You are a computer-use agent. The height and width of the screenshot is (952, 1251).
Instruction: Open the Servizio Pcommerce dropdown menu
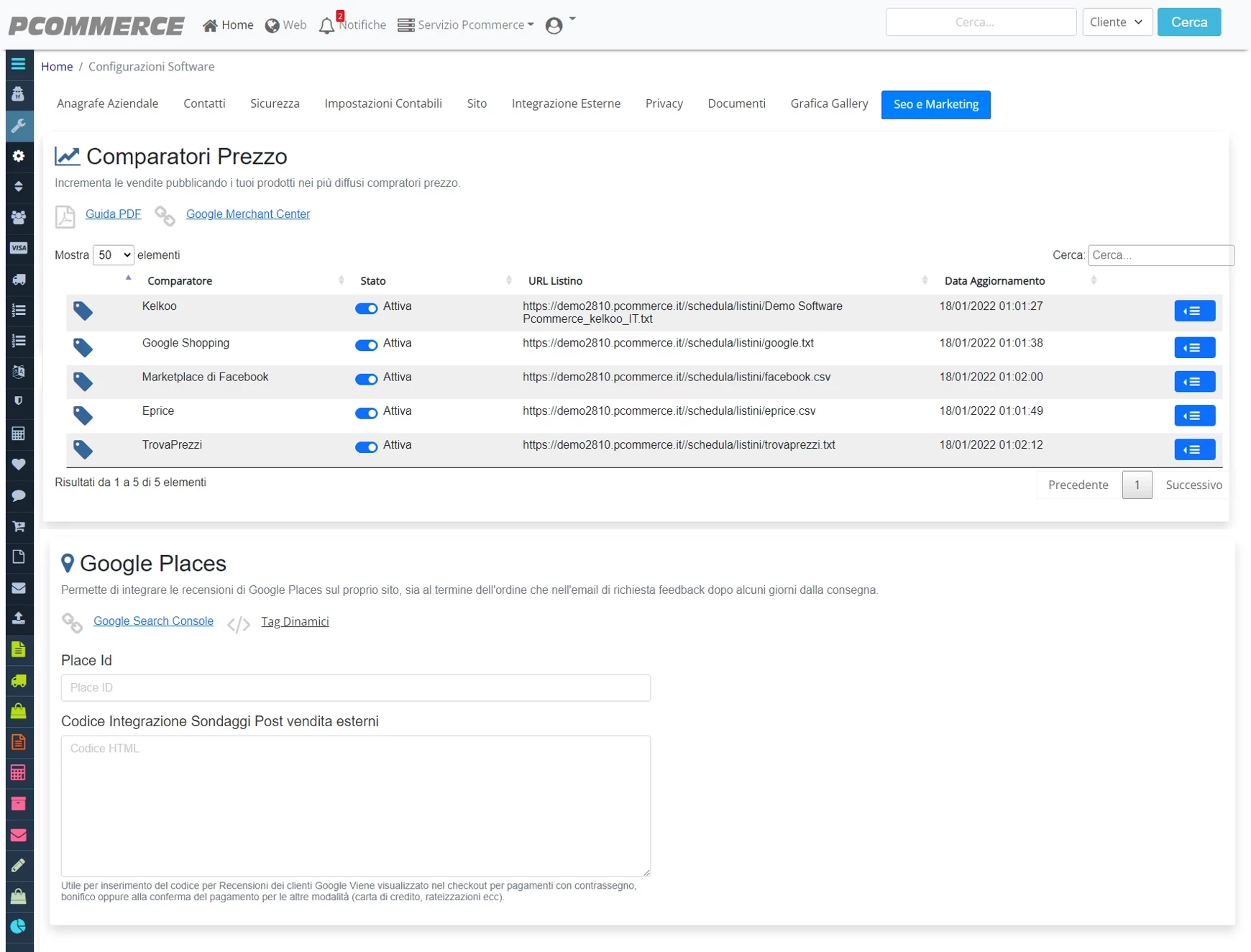pos(466,25)
